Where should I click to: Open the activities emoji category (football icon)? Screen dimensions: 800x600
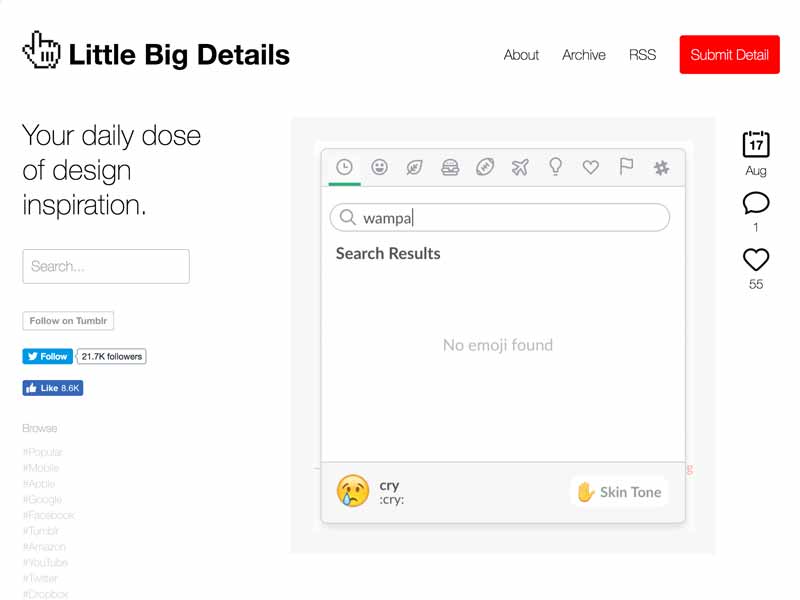pos(485,167)
